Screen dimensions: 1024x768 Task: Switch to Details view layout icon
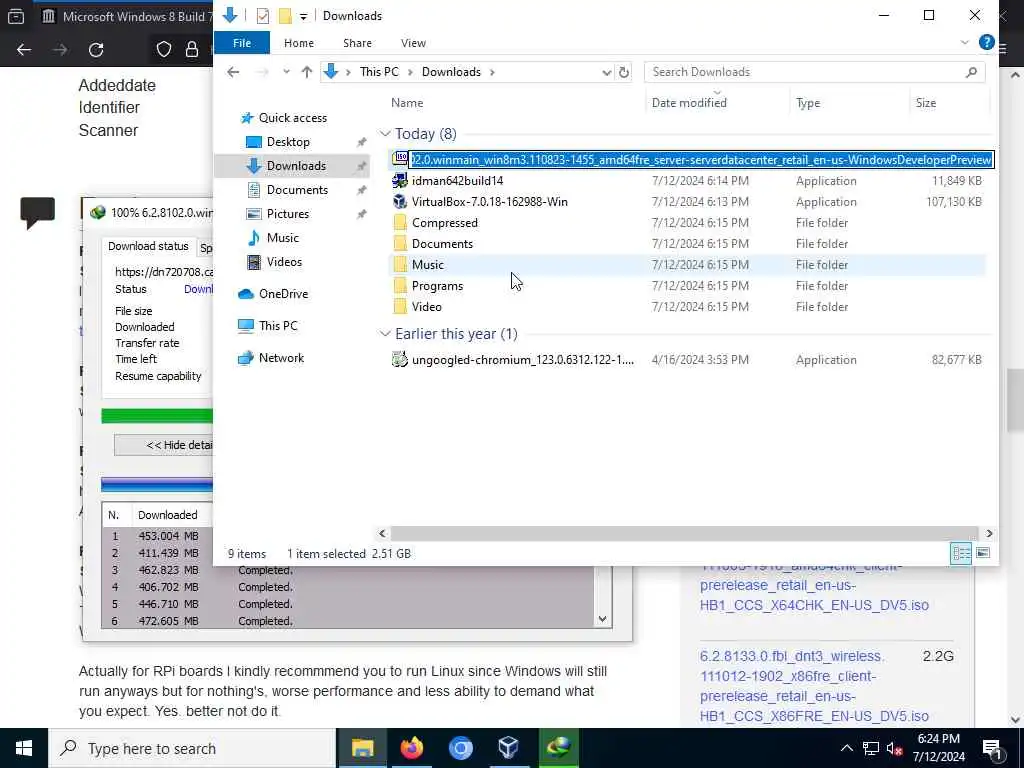(x=961, y=554)
